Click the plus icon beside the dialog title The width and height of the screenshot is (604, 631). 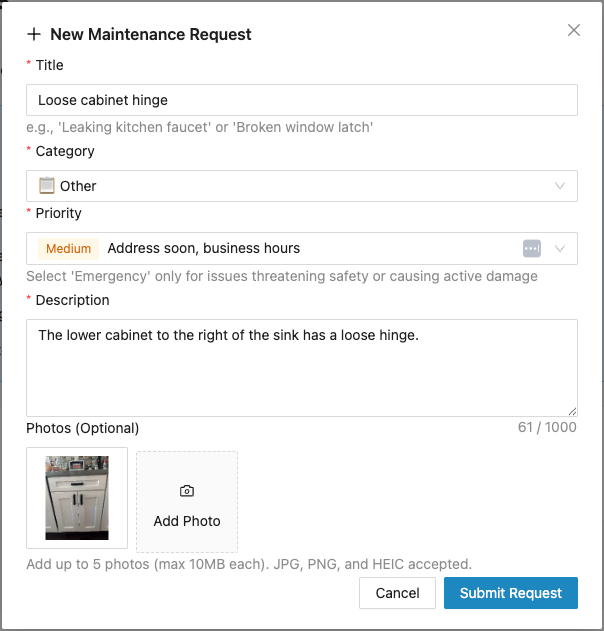(x=34, y=34)
